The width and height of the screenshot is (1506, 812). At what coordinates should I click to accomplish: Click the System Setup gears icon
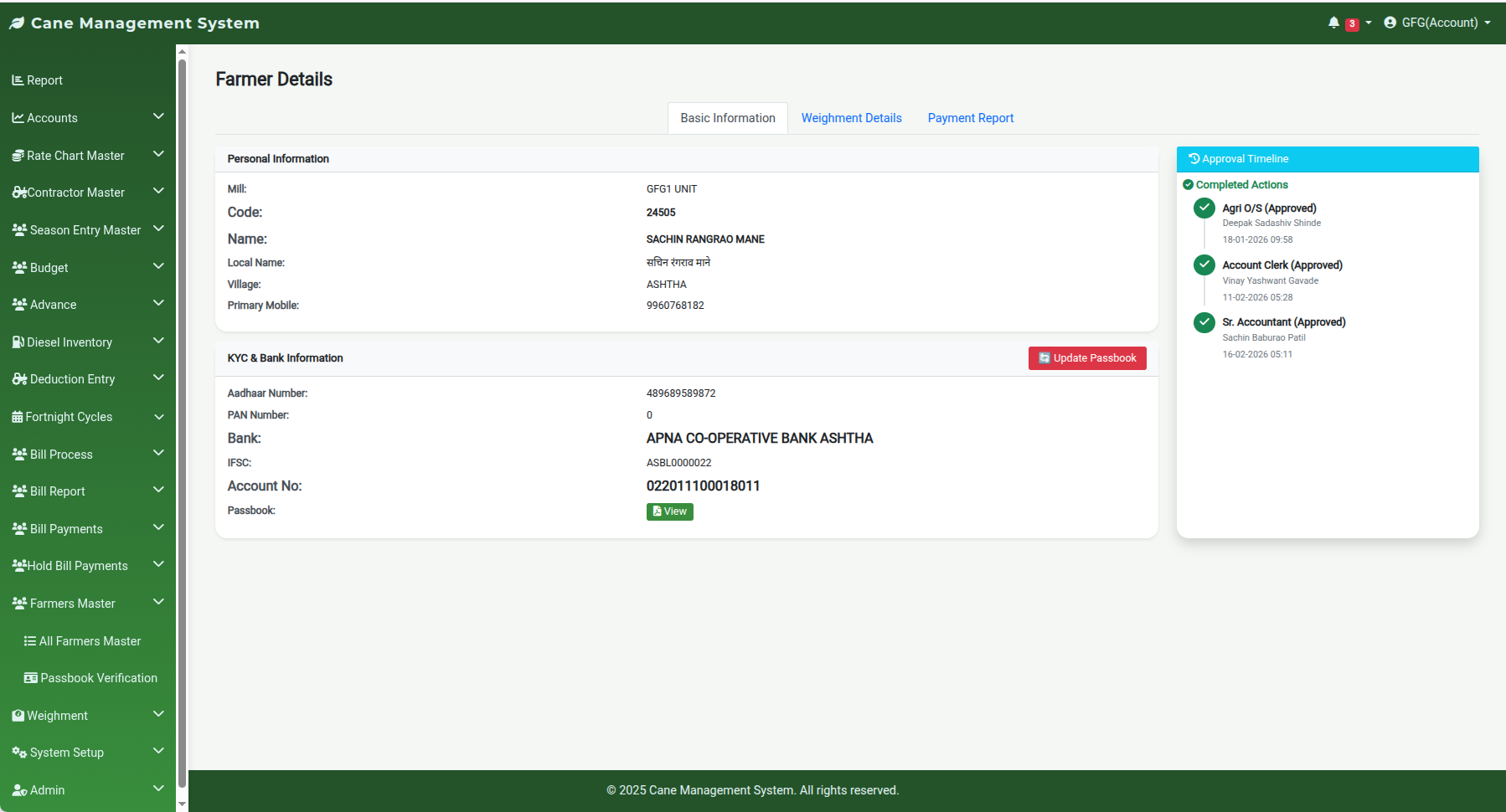pos(19,753)
